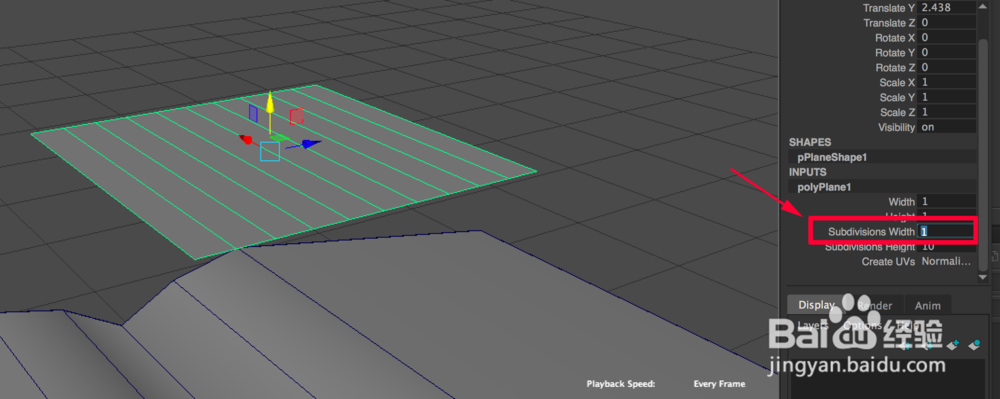Grab the red X-axis translate arrow

tap(246, 139)
